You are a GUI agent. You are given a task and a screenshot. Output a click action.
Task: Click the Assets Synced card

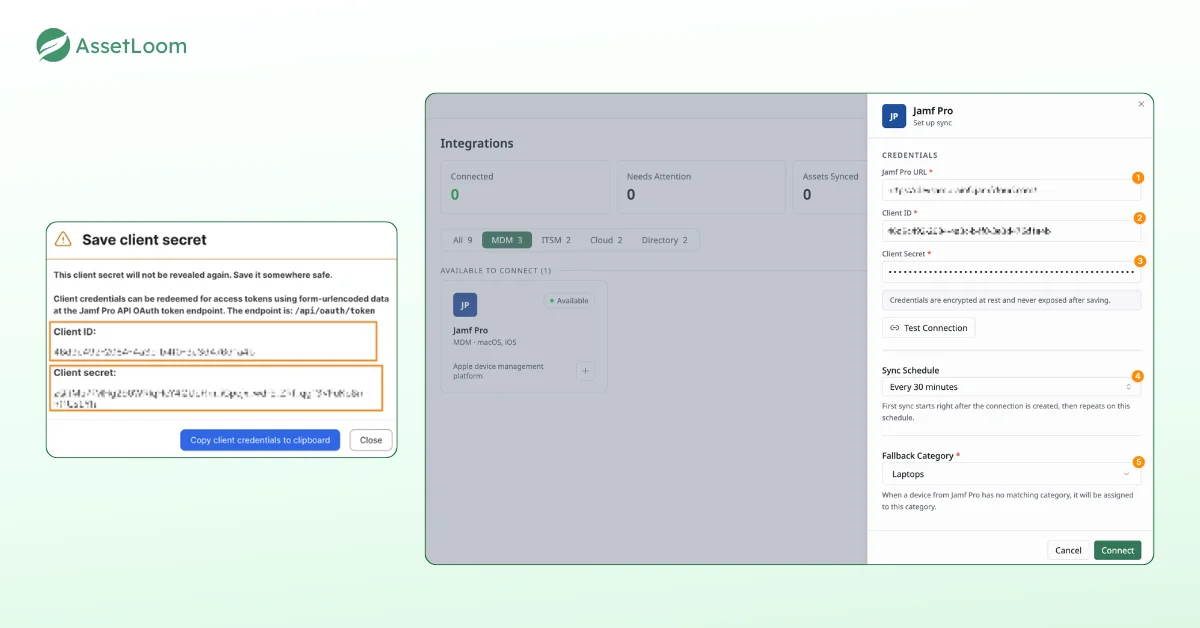point(829,186)
